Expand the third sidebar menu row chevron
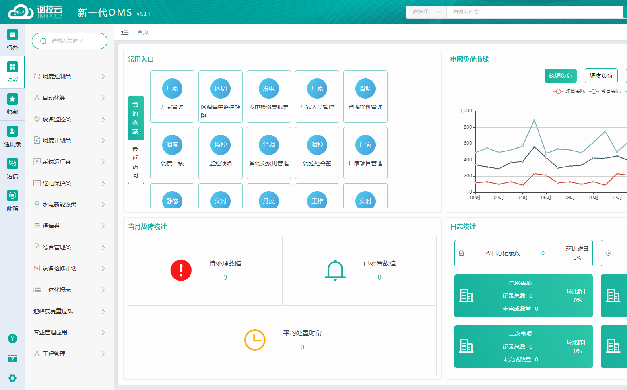The width and height of the screenshot is (627, 390). click(103, 119)
